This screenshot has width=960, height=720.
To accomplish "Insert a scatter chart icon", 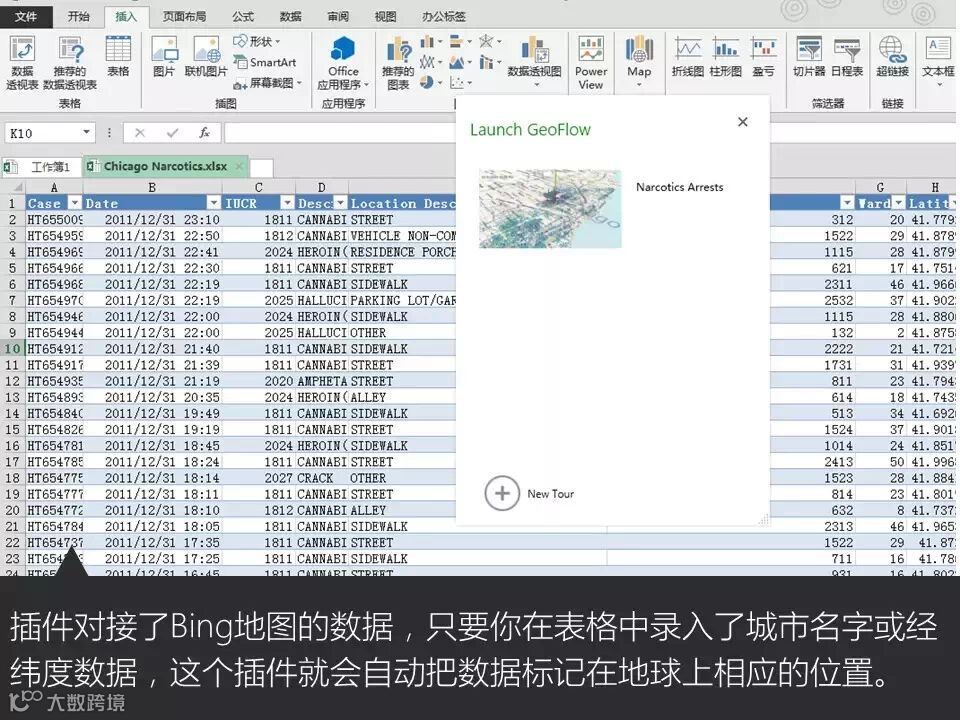I will (x=460, y=83).
